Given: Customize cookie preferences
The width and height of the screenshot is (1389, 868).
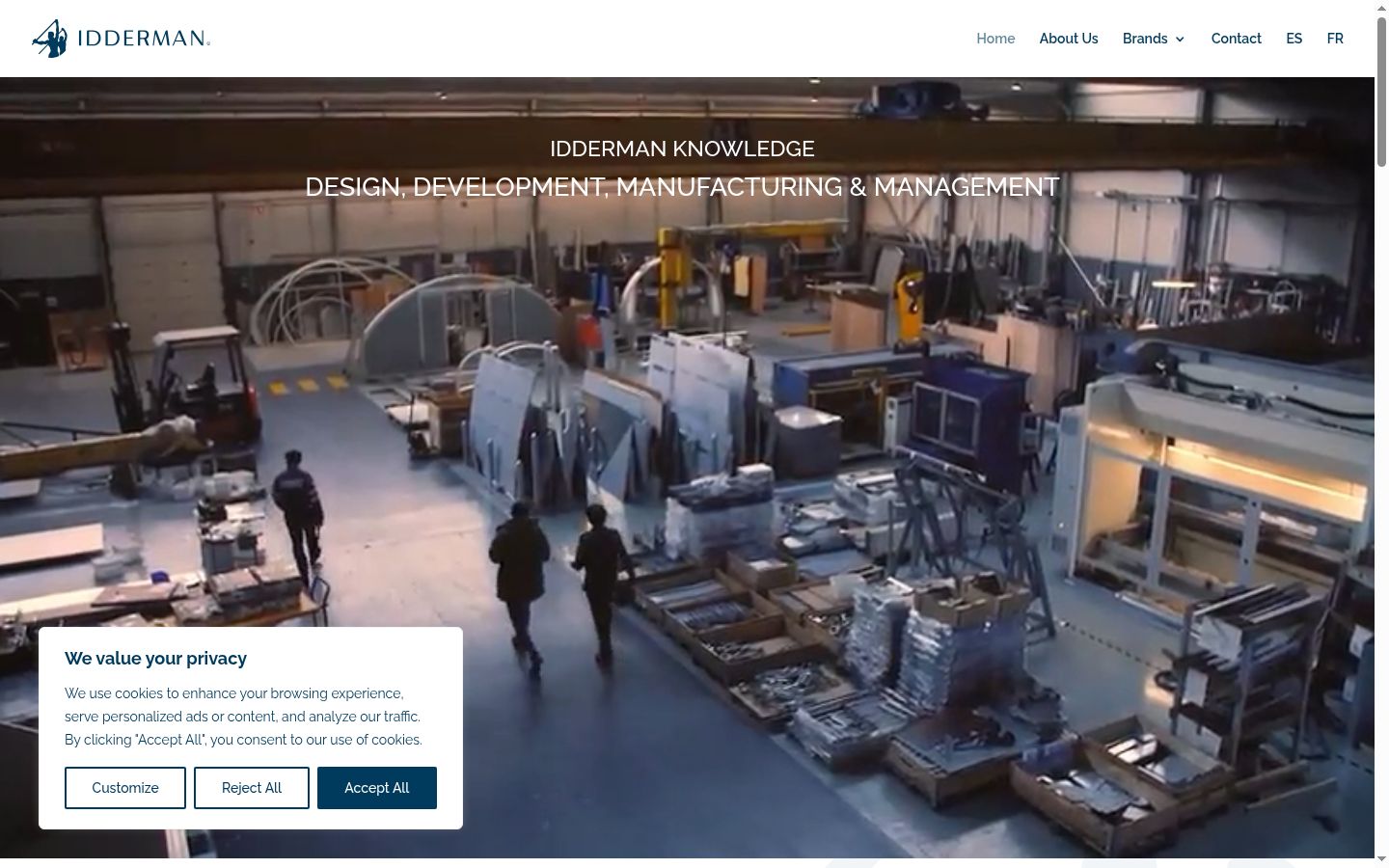Looking at the screenshot, I should [125, 788].
